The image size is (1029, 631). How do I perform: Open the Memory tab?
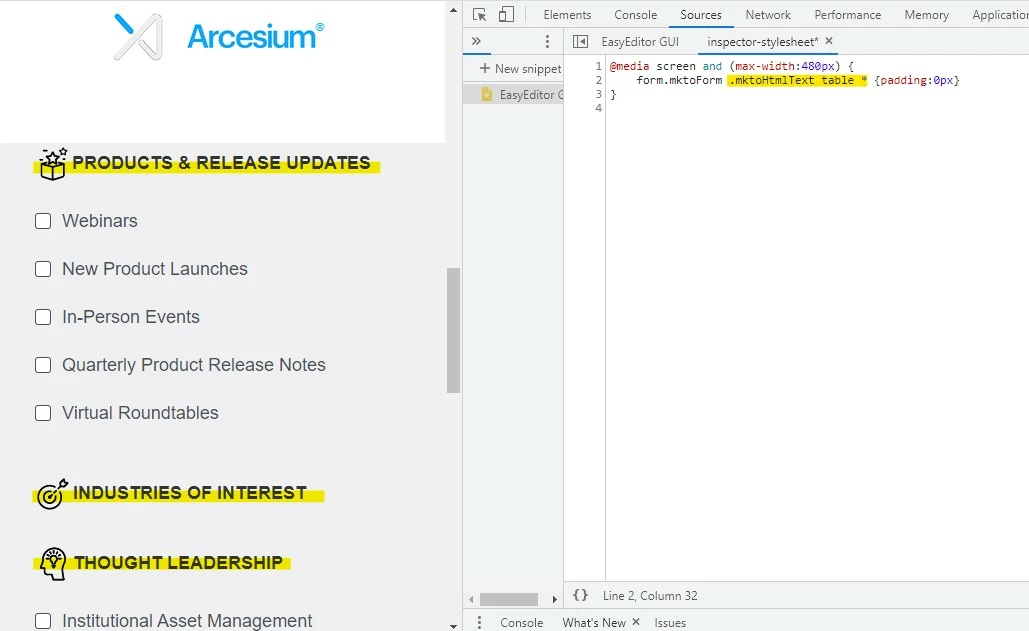(926, 14)
